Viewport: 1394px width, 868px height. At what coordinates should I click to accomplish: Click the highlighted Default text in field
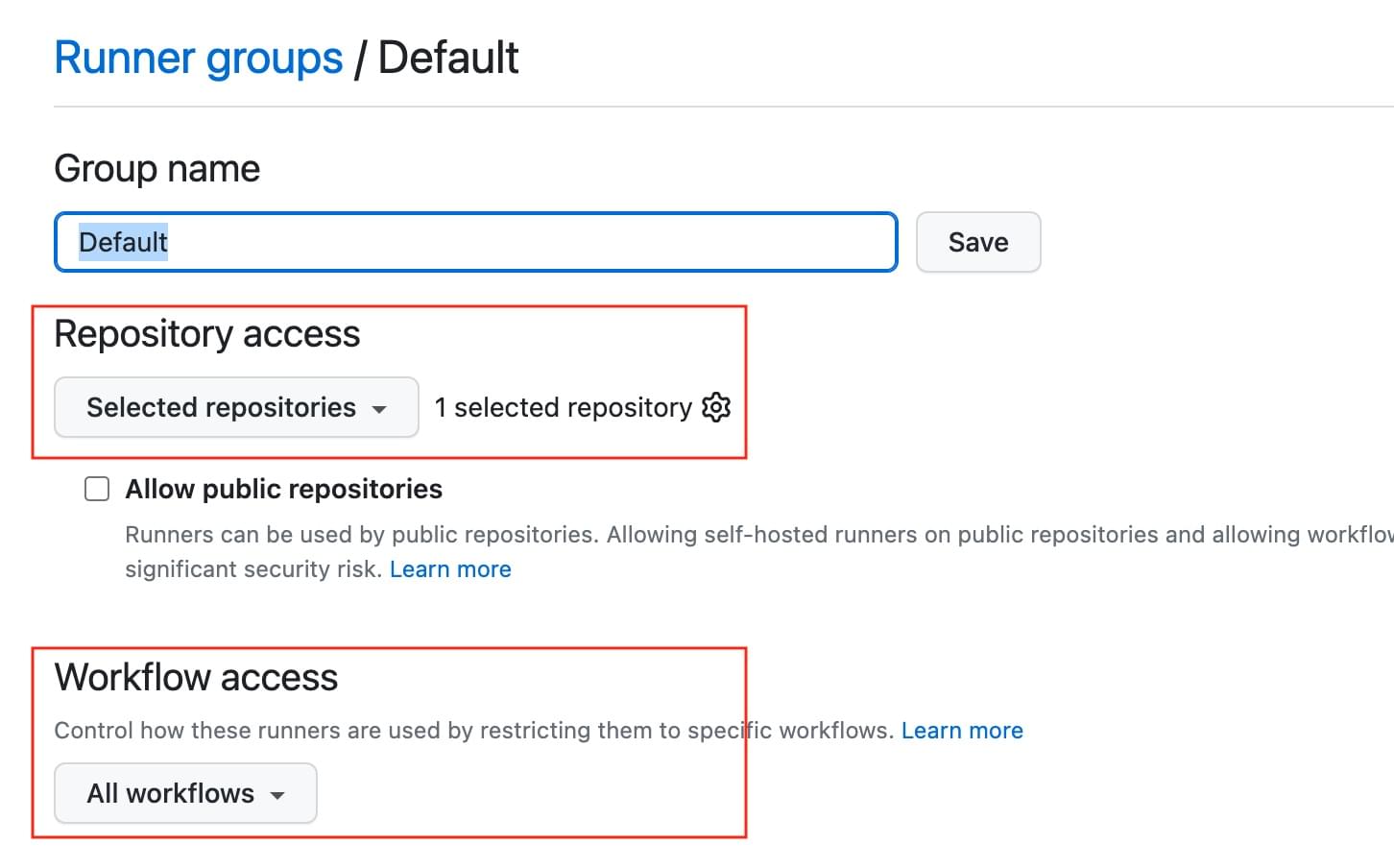pos(123,242)
